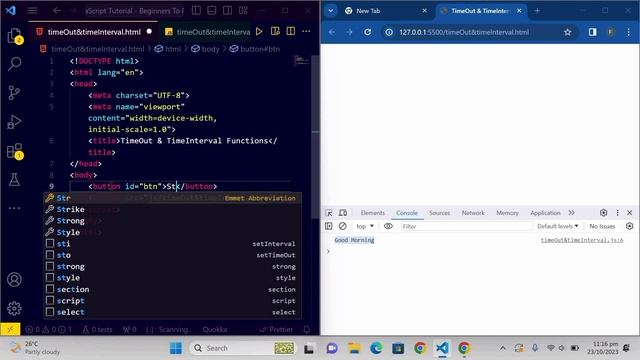Switch to the New Tab in Chrome
This screenshot has width=640, height=360.
[386, 11]
